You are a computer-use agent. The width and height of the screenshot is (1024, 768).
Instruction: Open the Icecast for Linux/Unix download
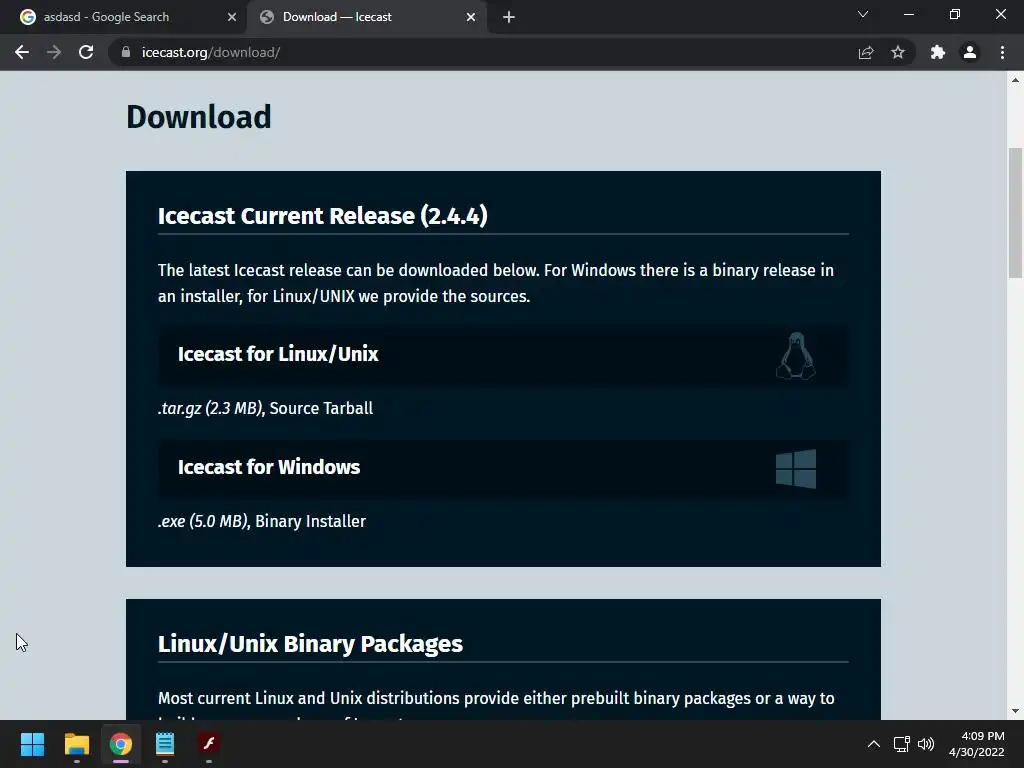point(503,355)
